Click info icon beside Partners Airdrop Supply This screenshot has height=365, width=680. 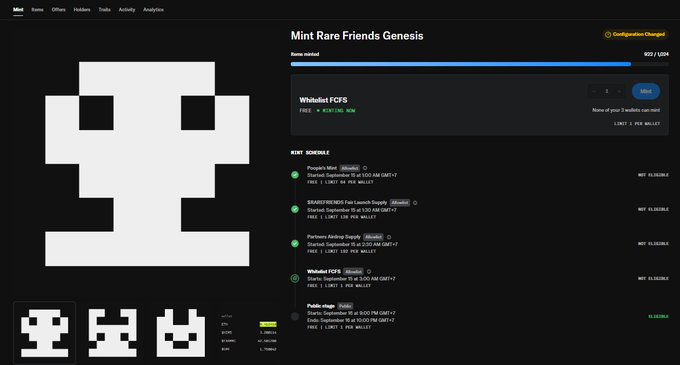tap(389, 237)
